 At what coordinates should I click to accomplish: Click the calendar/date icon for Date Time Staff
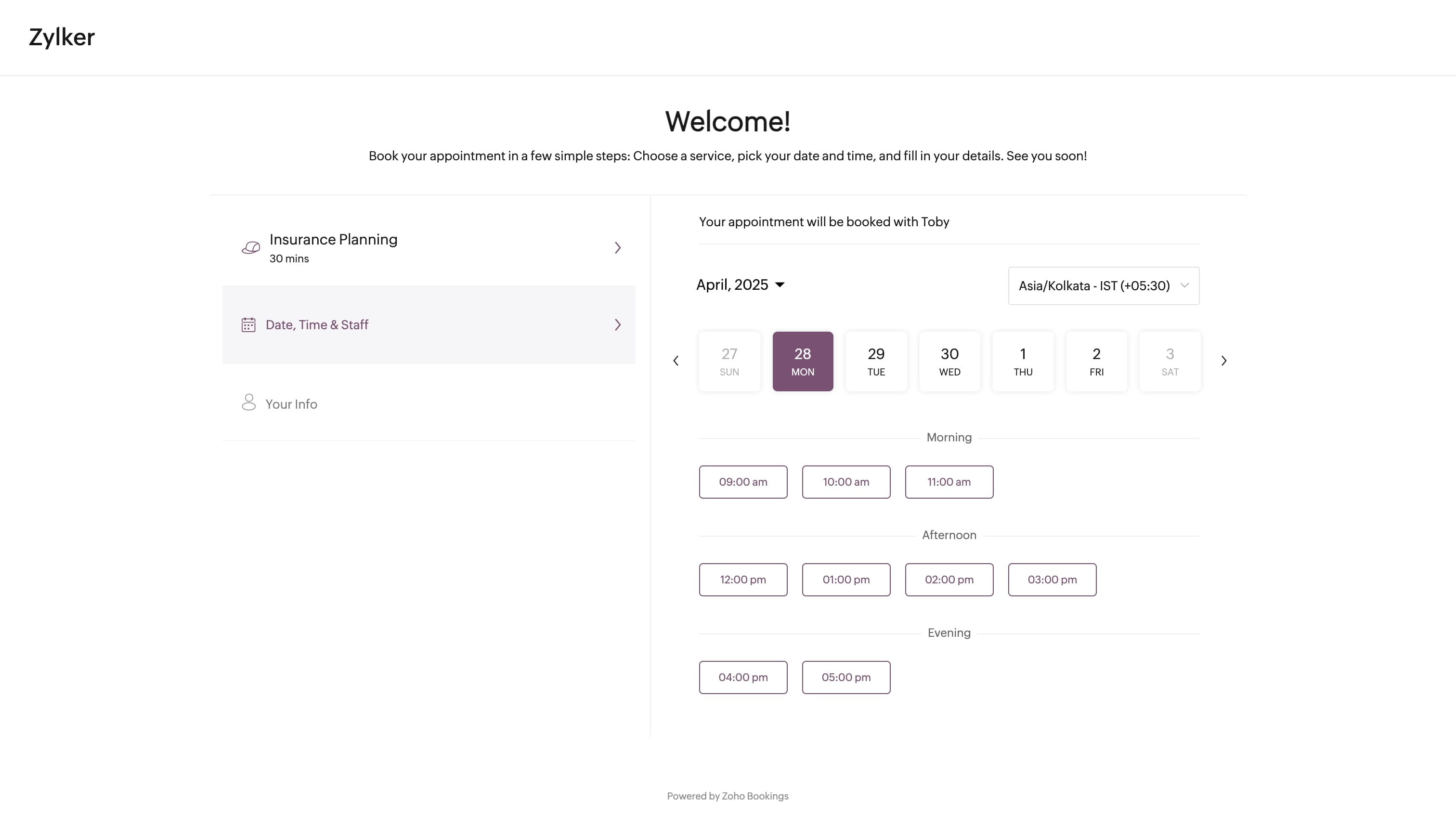(x=248, y=324)
